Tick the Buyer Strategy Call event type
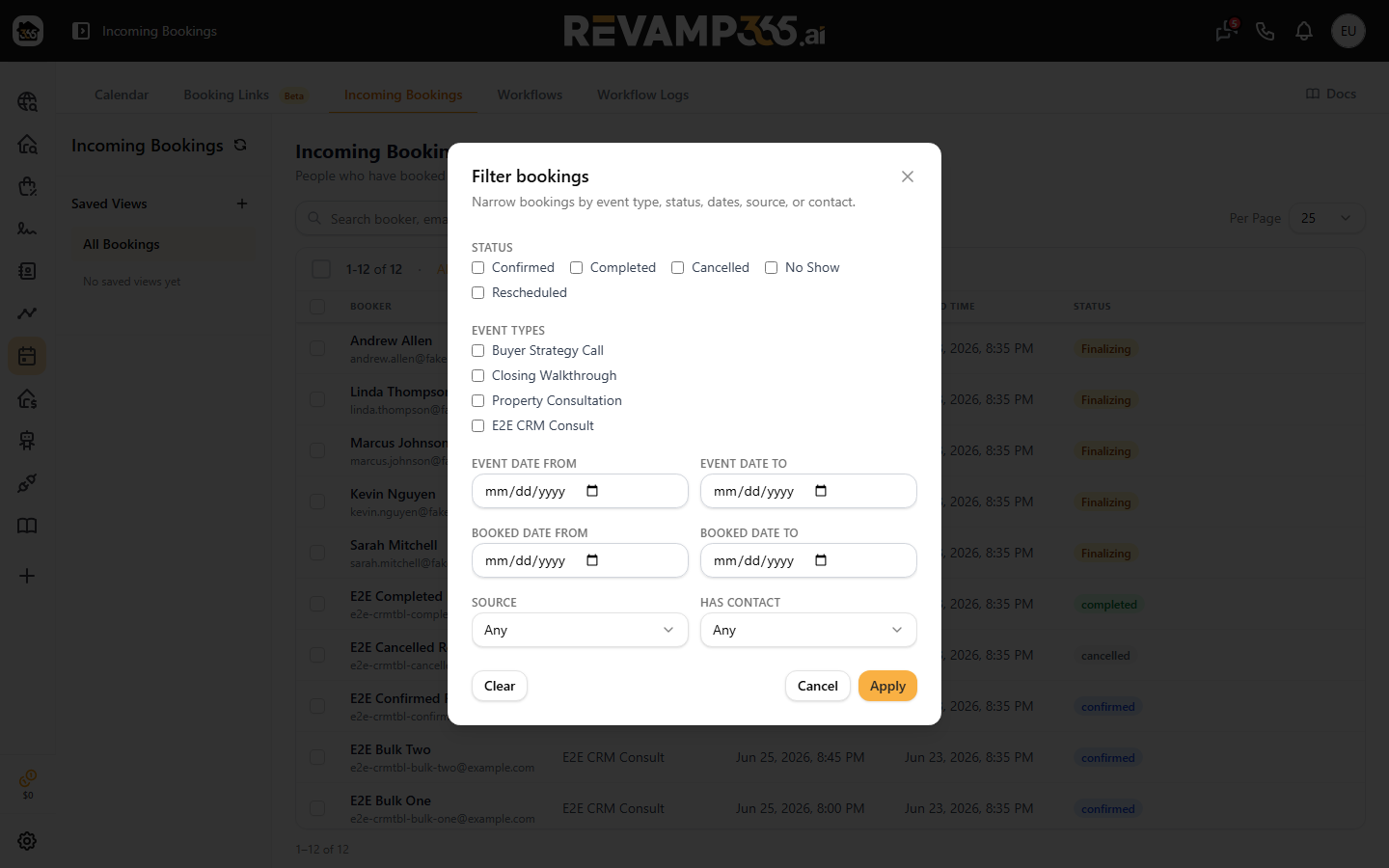The width and height of the screenshot is (1389, 868). tap(477, 350)
